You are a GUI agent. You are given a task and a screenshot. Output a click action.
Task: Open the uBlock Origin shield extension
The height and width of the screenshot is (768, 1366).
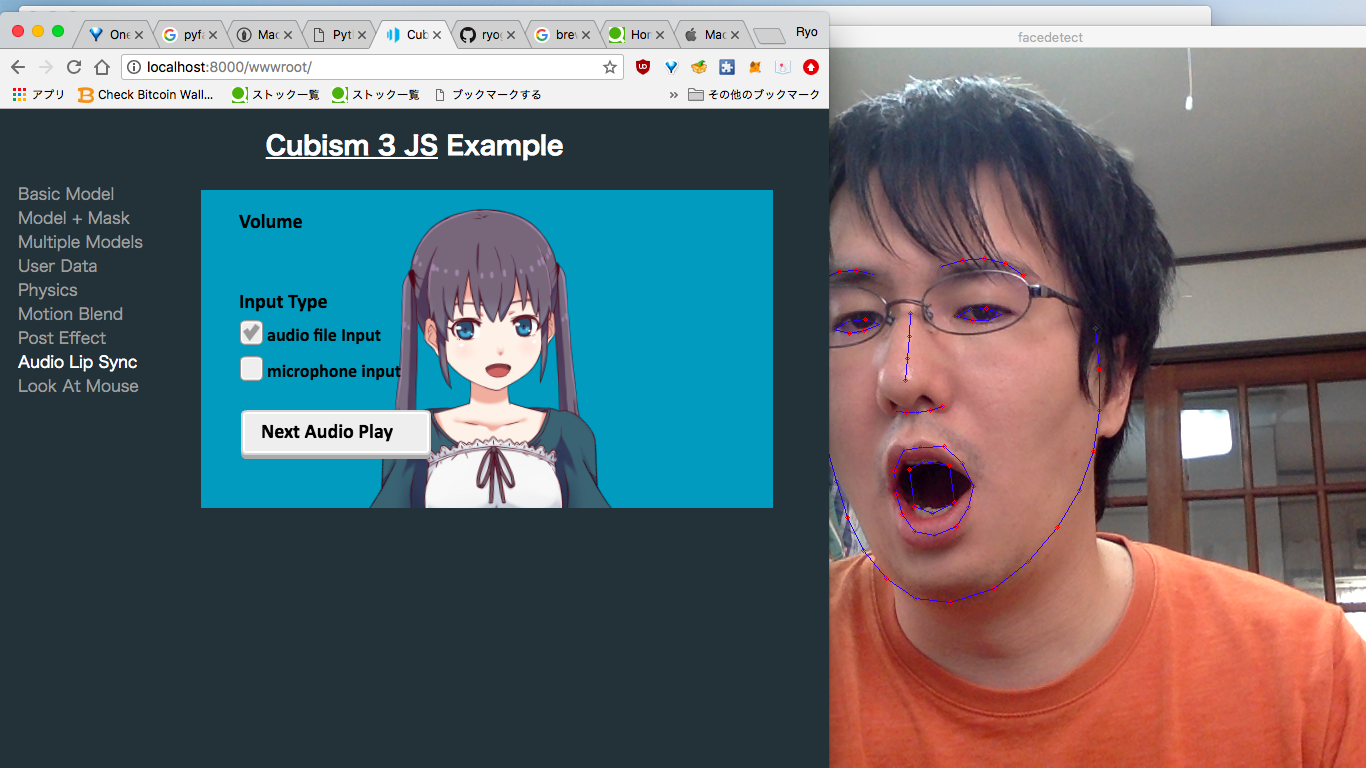[643, 67]
